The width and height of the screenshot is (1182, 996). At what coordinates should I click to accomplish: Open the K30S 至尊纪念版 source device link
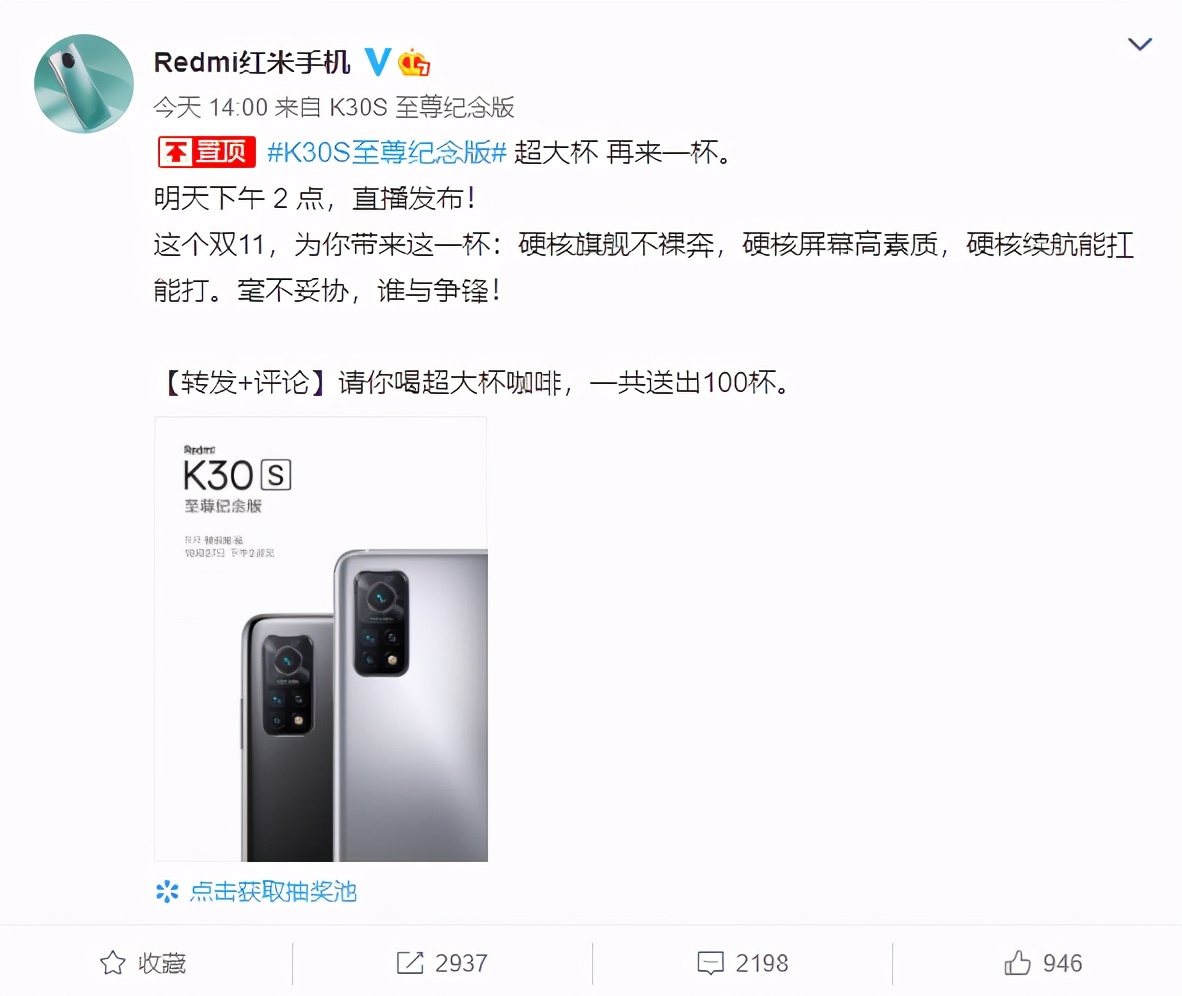pos(422,108)
